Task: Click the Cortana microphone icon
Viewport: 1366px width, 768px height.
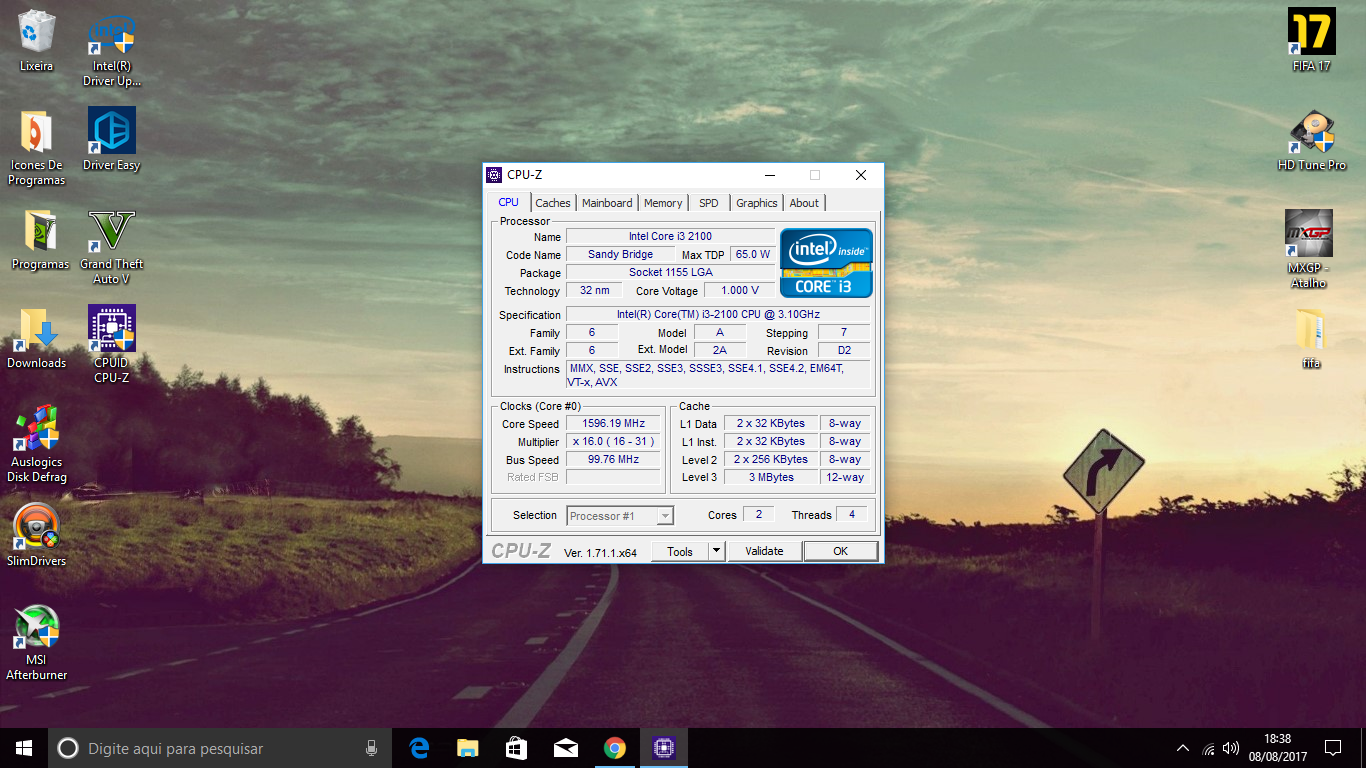Action: [x=371, y=748]
